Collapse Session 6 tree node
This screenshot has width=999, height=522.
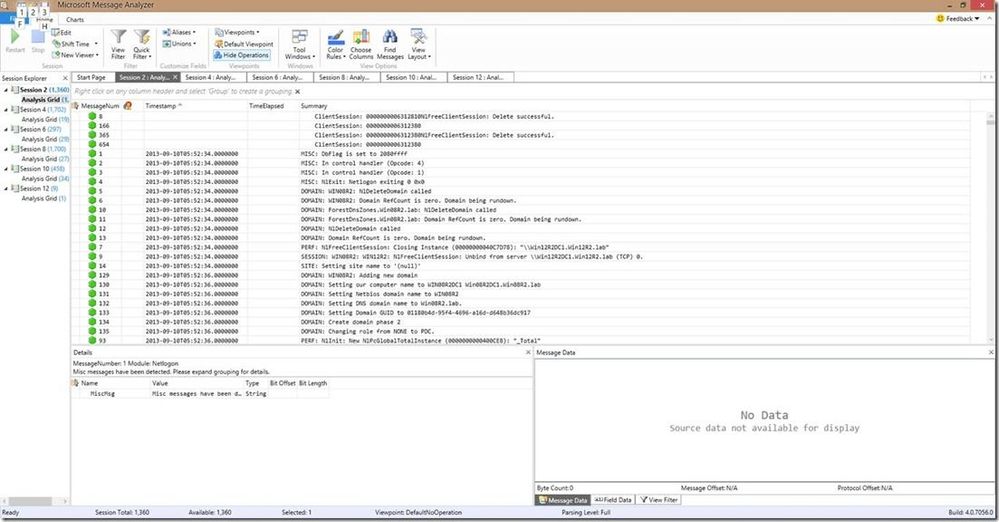(6, 129)
